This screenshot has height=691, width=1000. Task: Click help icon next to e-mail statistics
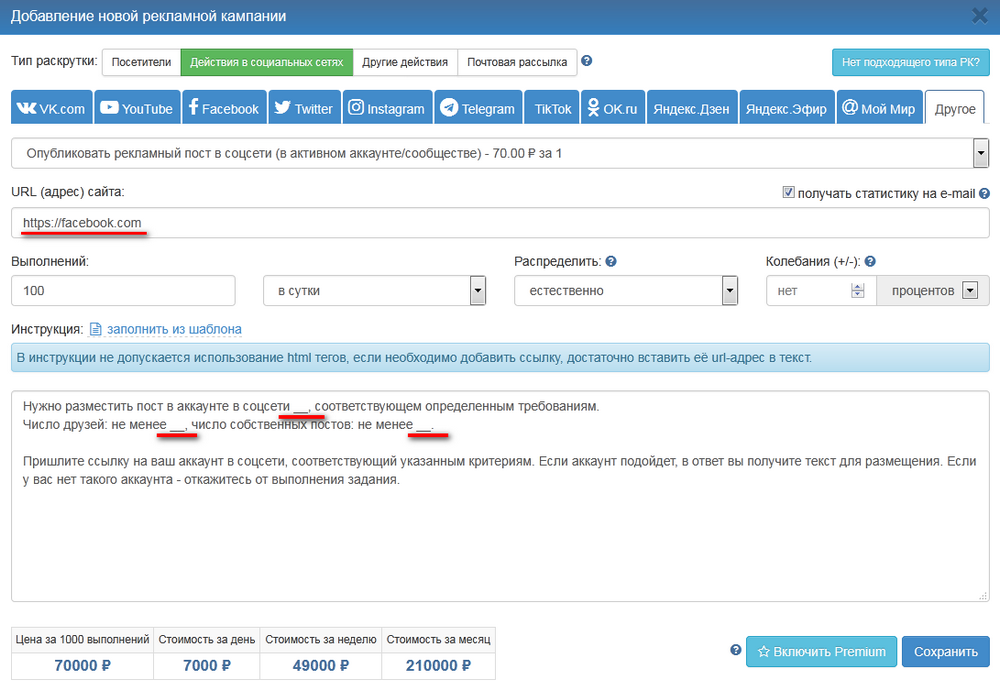(984, 193)
